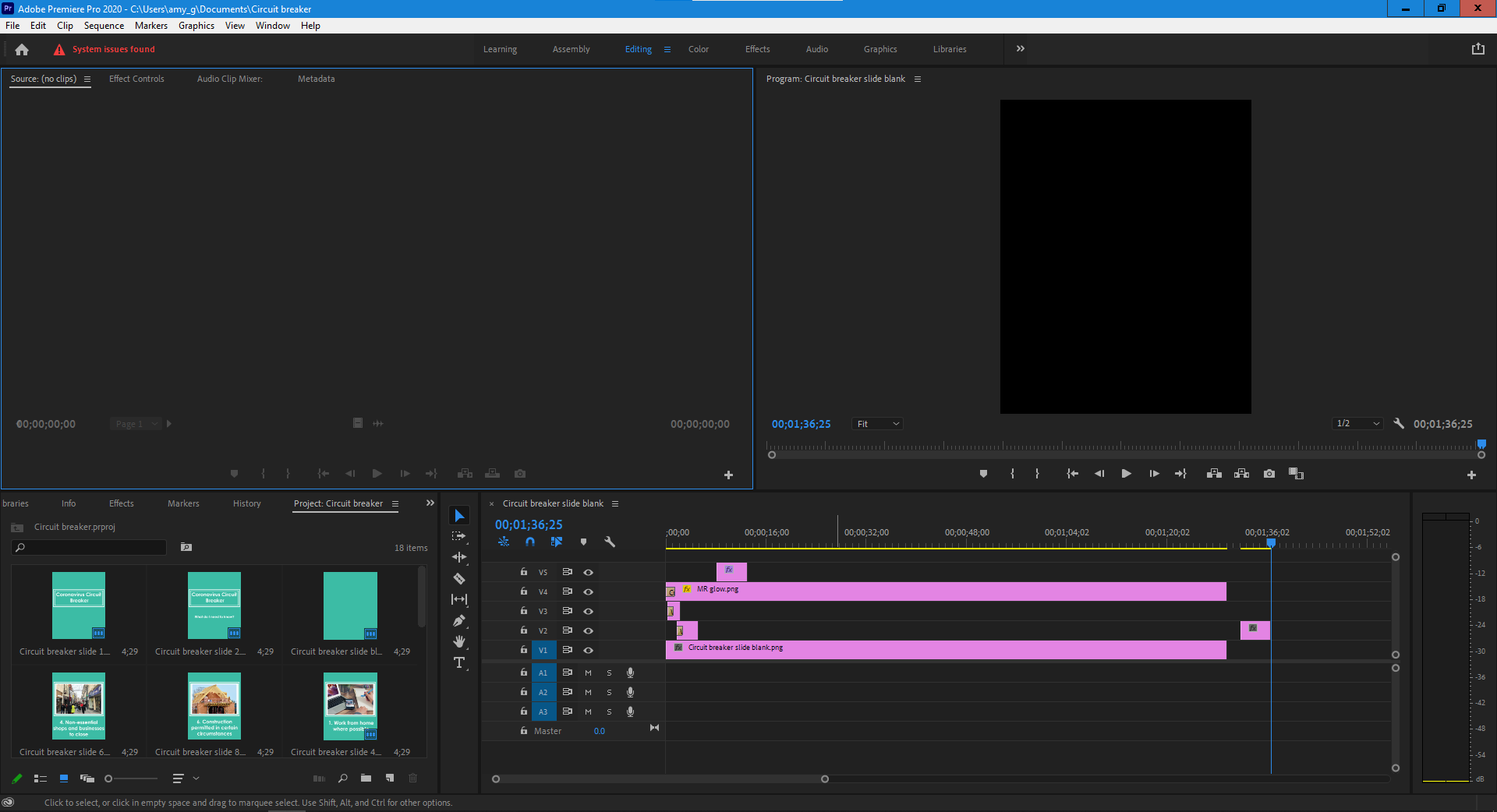Open the Sequence menu
Viewport: 1497px width, 812px height.
[104, 26]
